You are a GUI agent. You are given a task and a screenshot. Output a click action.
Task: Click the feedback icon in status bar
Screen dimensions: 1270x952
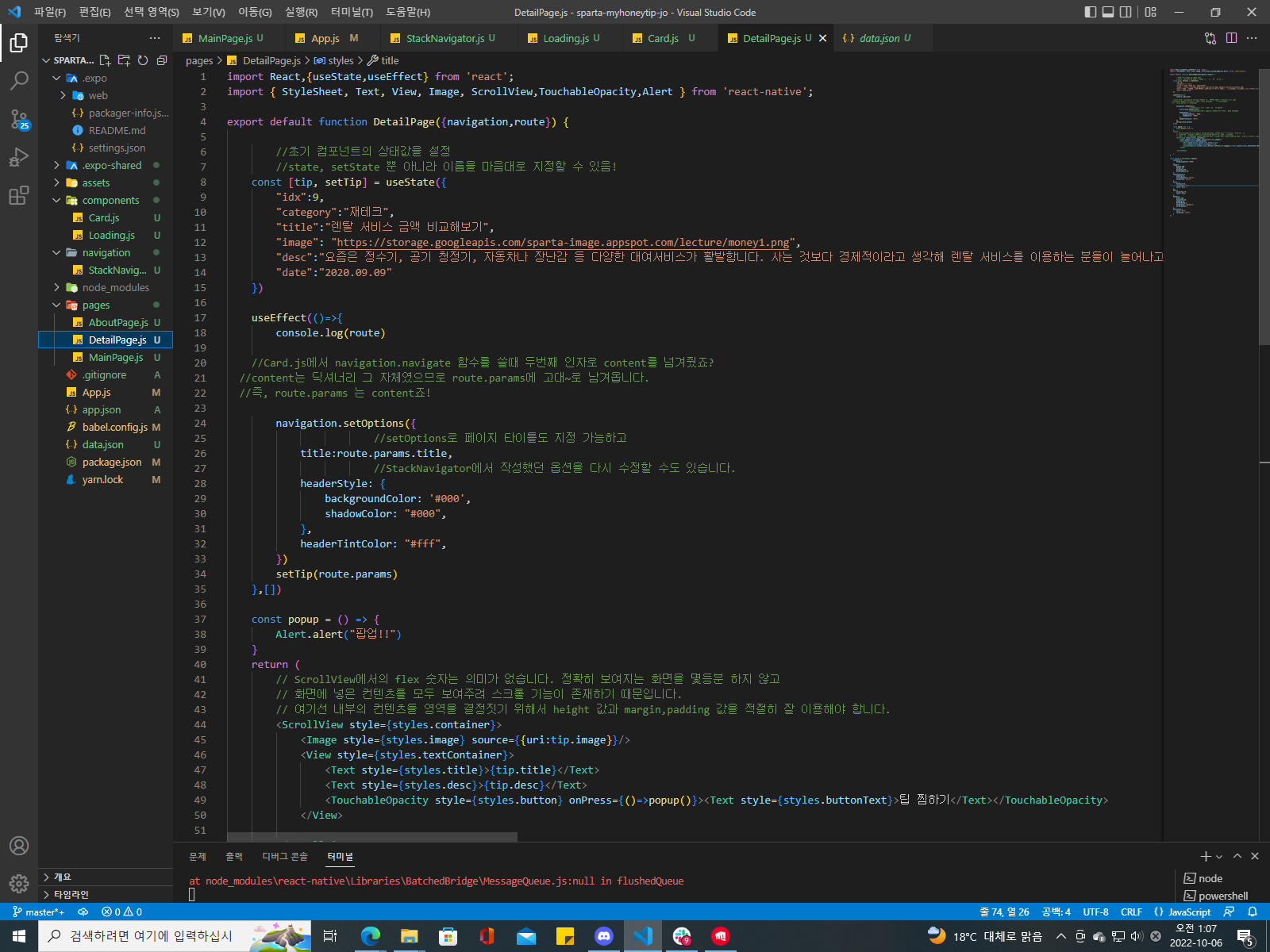tap(1229, 912)
